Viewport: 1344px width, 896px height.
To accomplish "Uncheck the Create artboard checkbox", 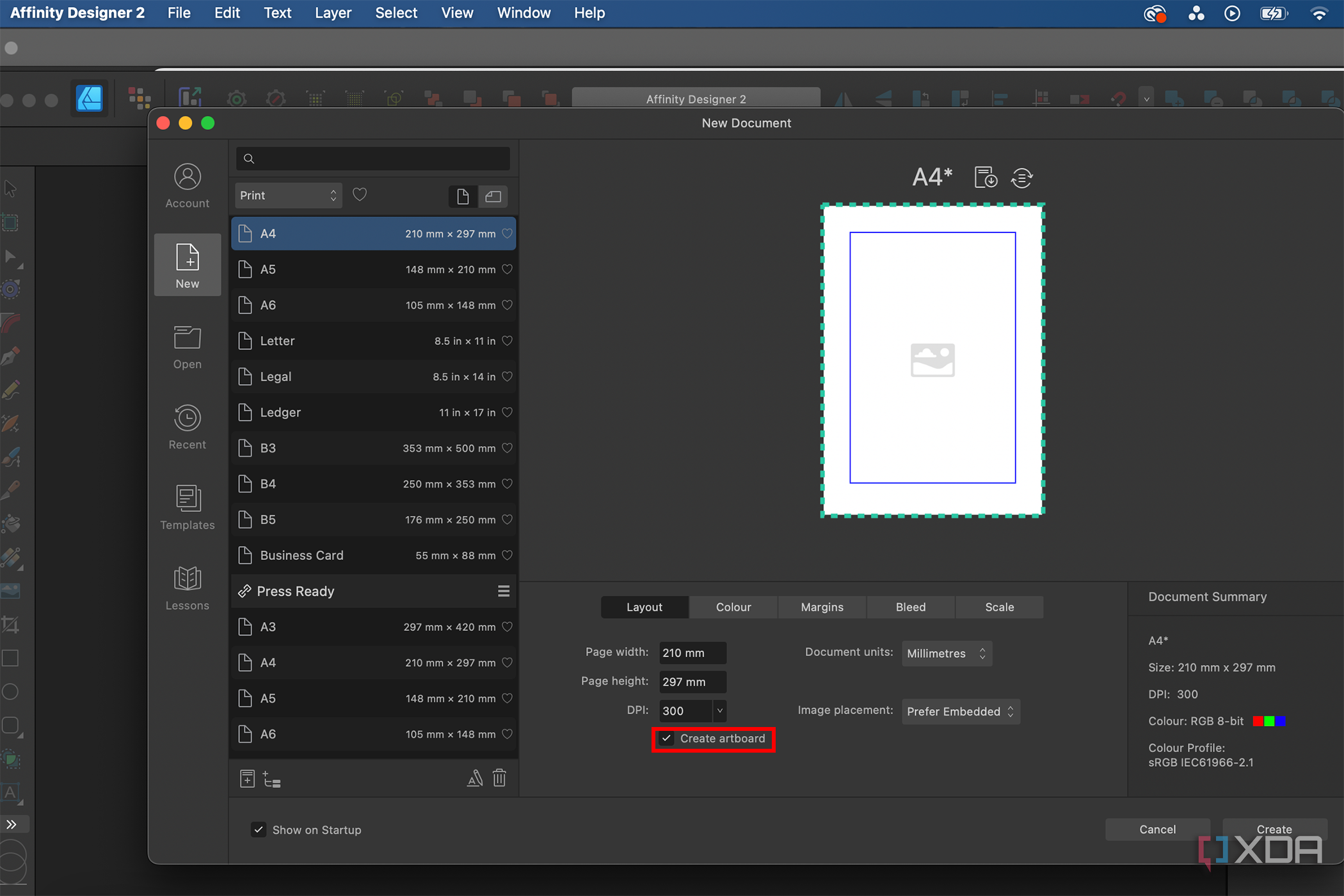I will tap(667, 739).
